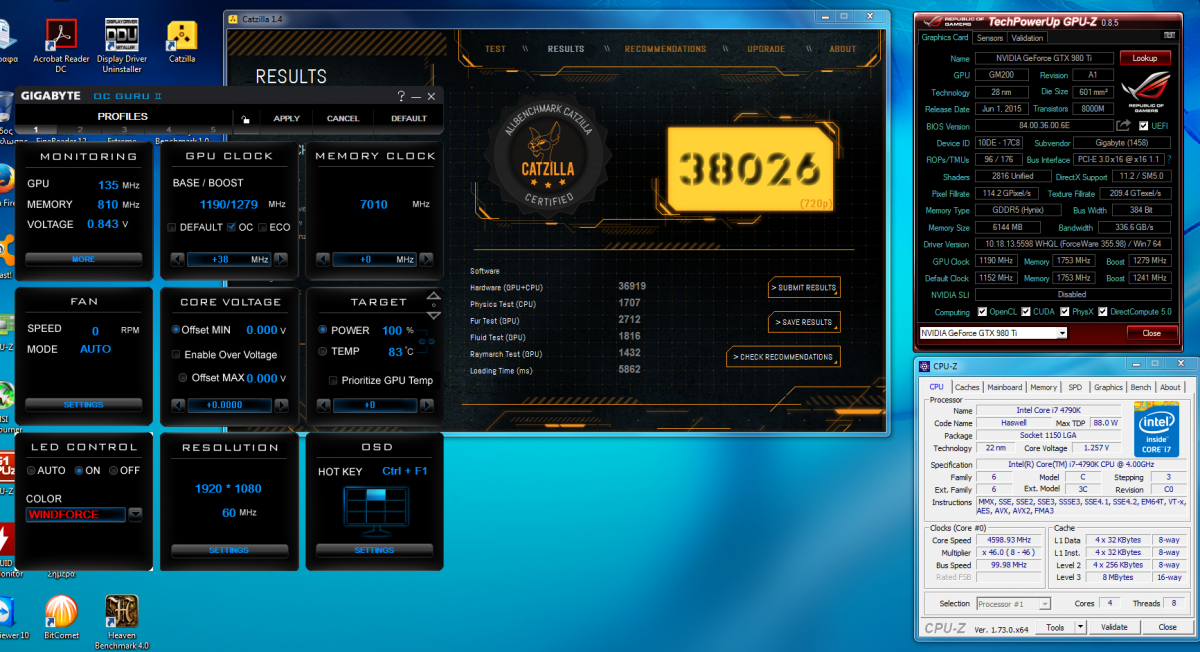Click the power/temp link icon in Target panel
The width and height of the screenshot is (1200, 652).
[x=427, y=341]
